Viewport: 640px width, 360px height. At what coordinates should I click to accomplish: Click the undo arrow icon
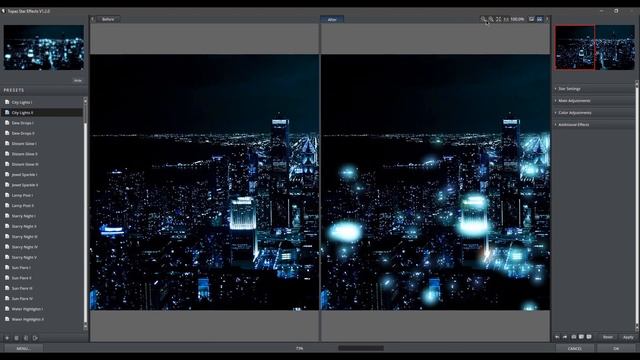click(557, 337)
